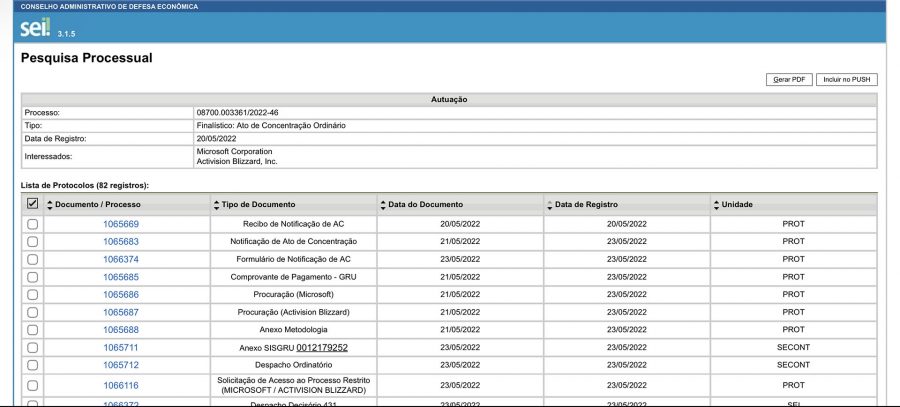Sort by Data do Documento column arrows
Viewport: 900px width, 407px height.
coord(383,205)
